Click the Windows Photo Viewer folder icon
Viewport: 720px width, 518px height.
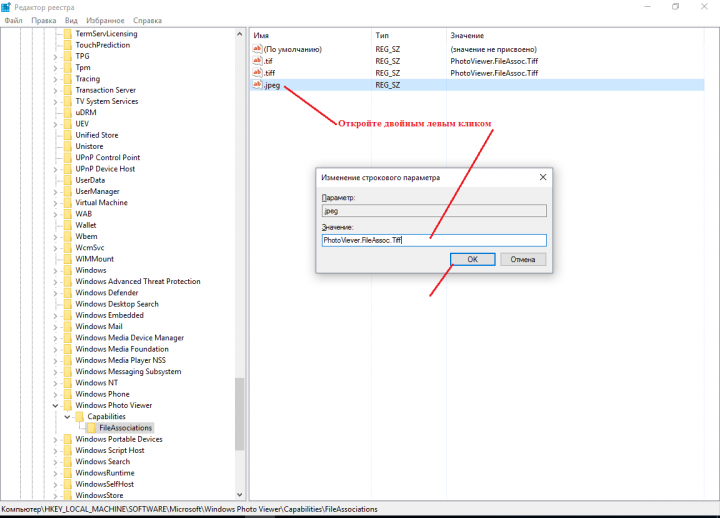tap(68, 405)
